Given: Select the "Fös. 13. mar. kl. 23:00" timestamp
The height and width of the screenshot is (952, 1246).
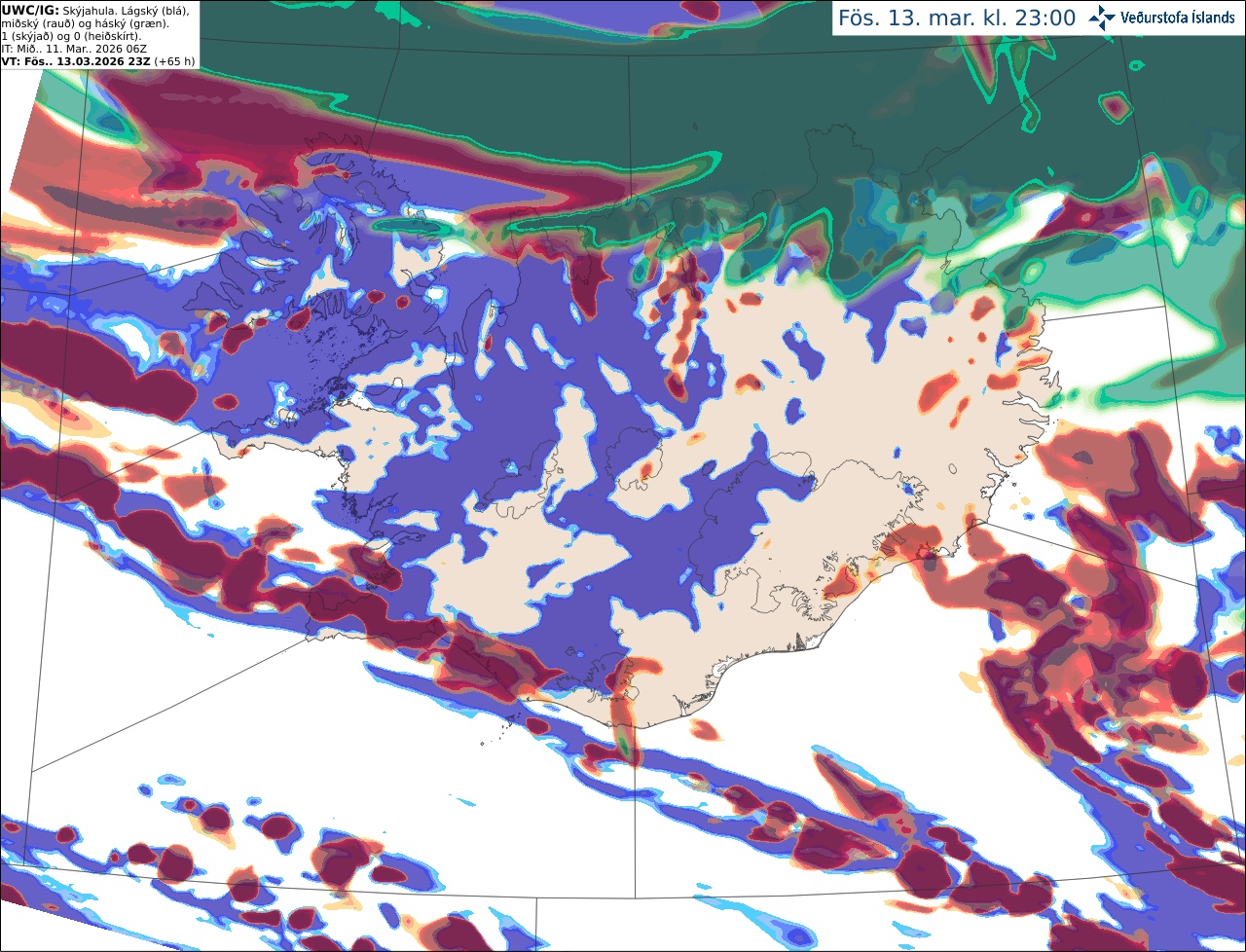Looking at the screenshot, I should 957,18.
